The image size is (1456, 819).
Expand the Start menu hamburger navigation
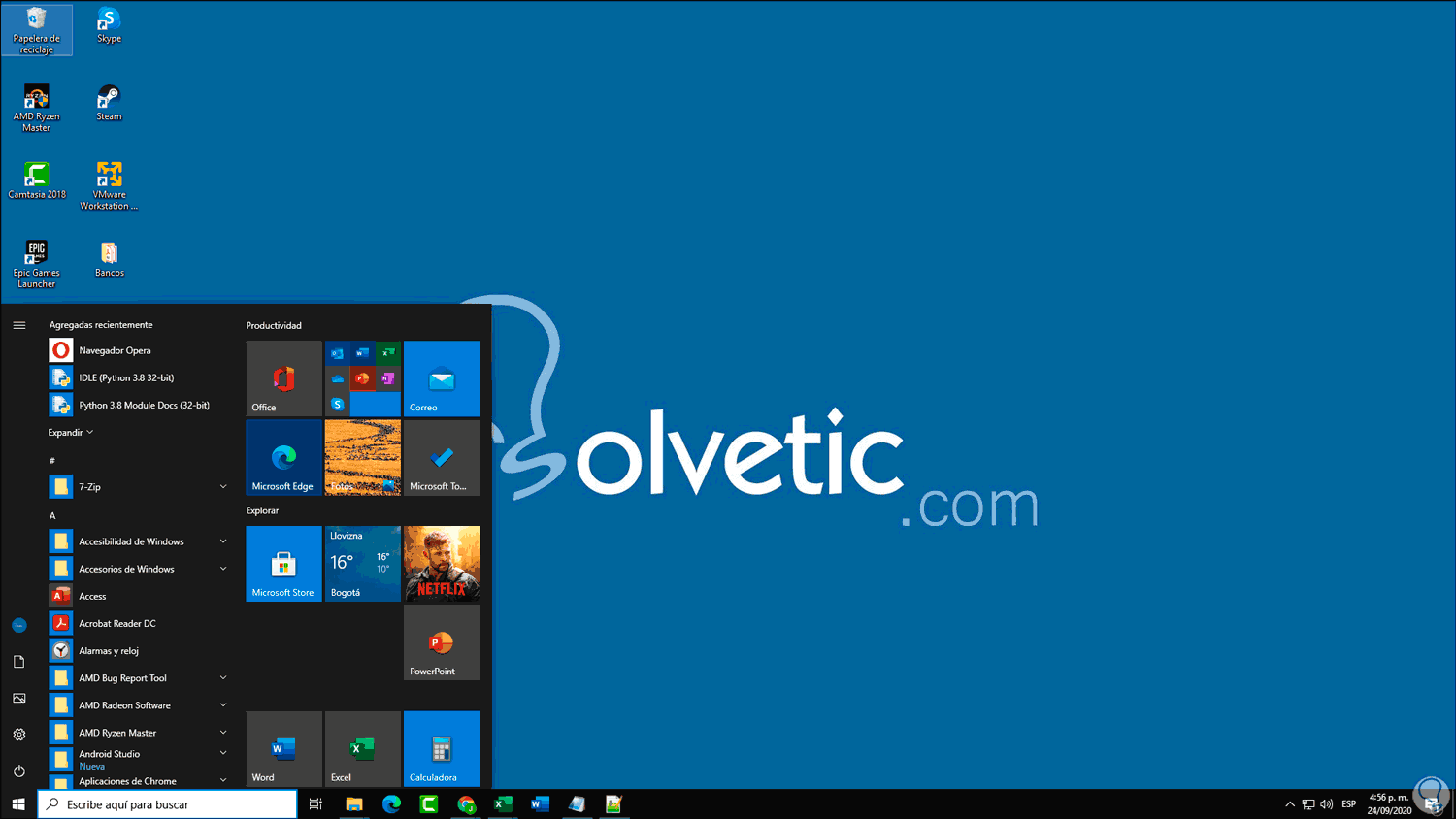[x=18, y=325]
